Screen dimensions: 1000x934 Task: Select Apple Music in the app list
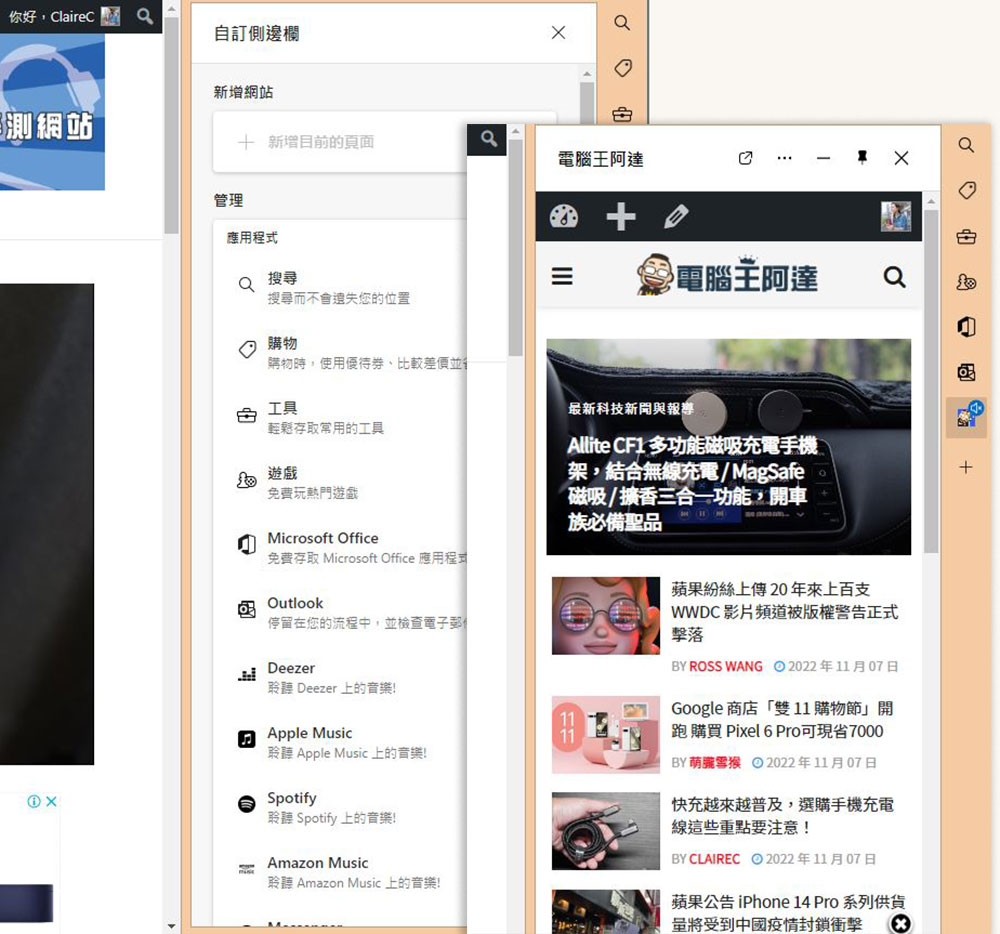tap(309, 733)
